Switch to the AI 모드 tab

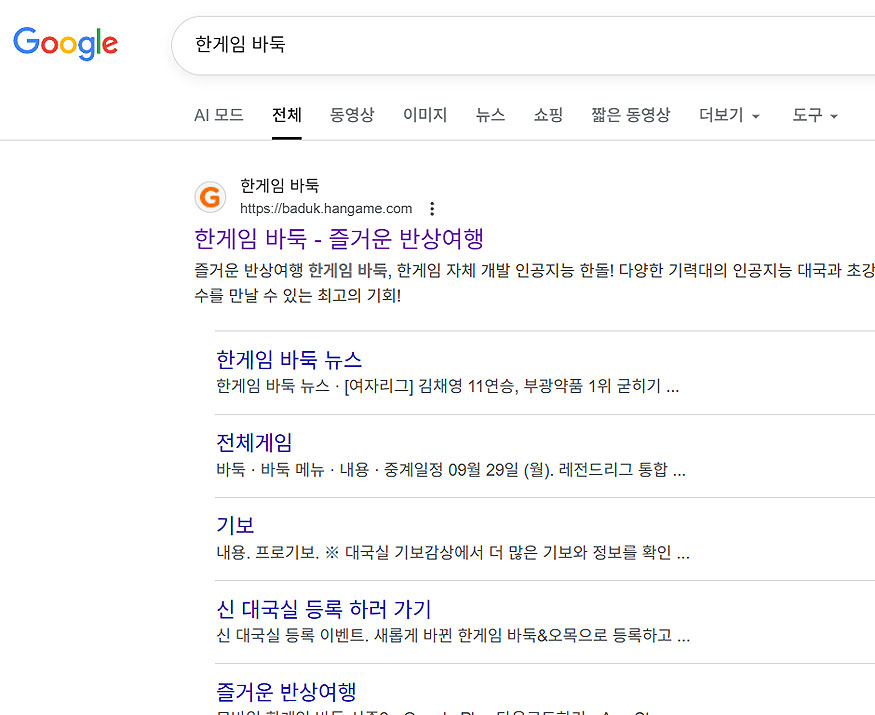218,115
